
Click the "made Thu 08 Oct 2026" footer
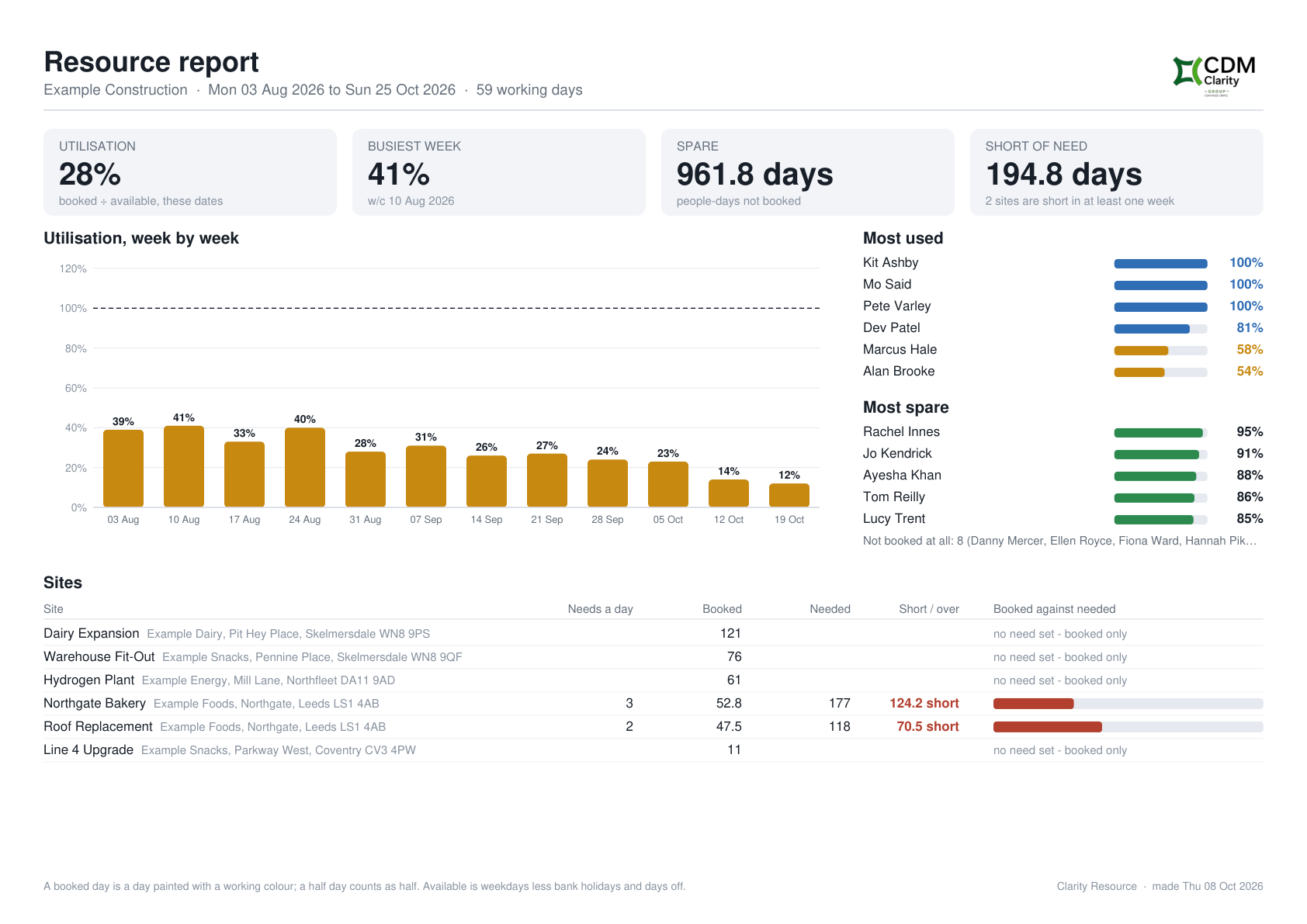1208,886
